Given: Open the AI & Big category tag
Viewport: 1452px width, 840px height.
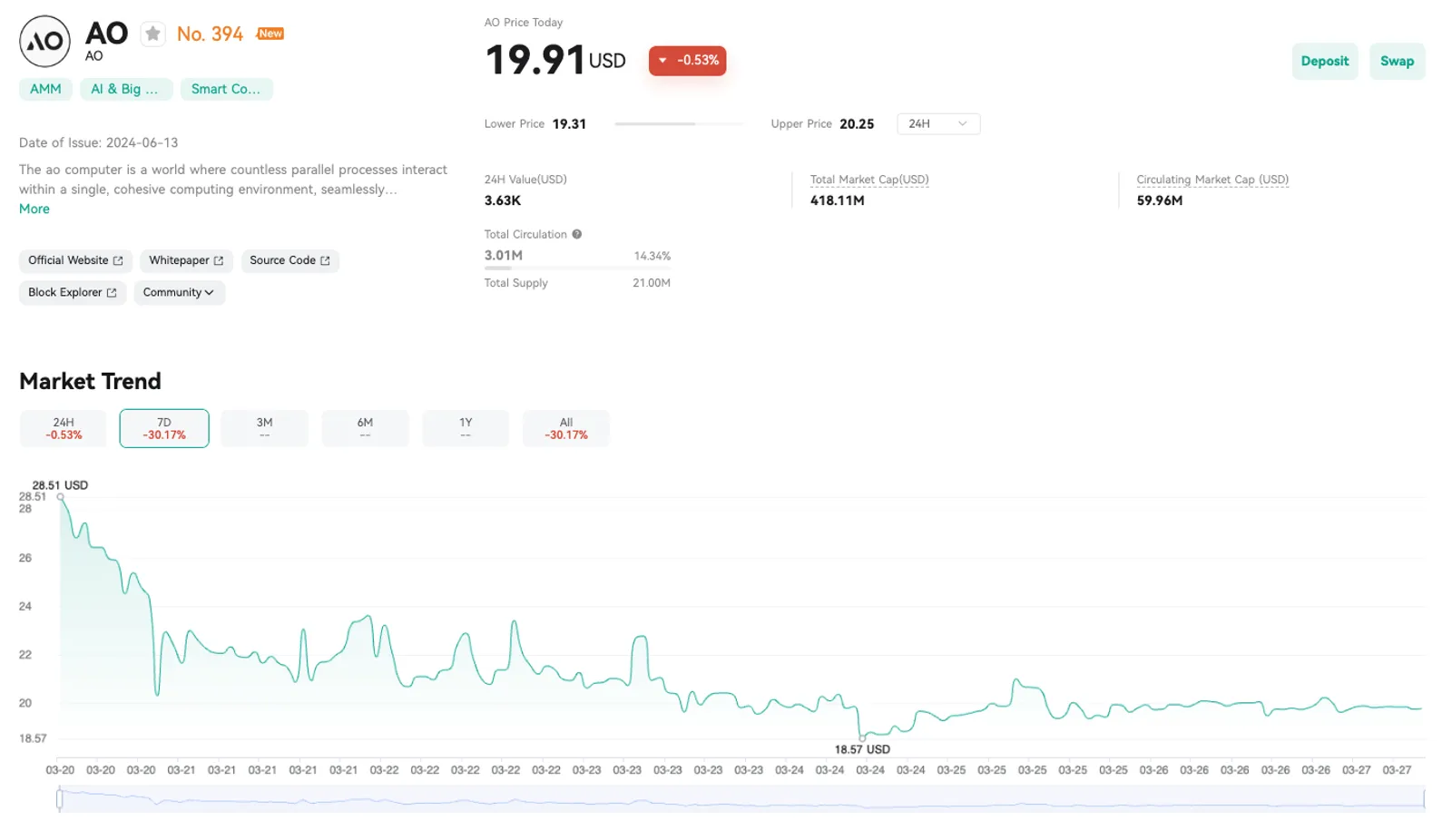Looking at the screenshot, I should point(124,89).
